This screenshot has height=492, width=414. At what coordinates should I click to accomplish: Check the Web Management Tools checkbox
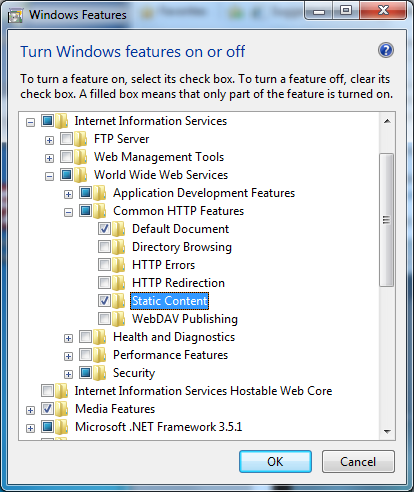click(x=66, y=156)
